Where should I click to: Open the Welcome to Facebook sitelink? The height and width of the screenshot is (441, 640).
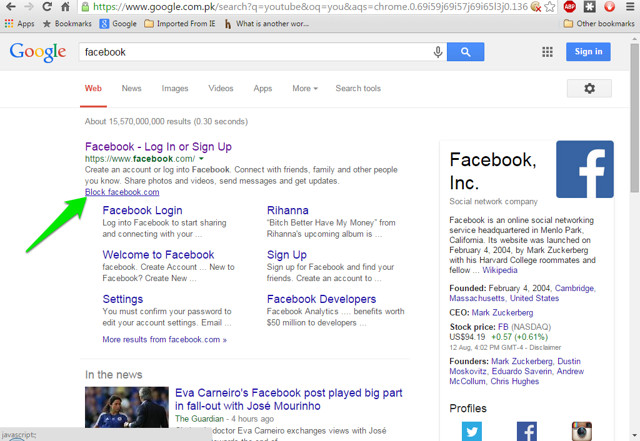(x=158, y=255)
